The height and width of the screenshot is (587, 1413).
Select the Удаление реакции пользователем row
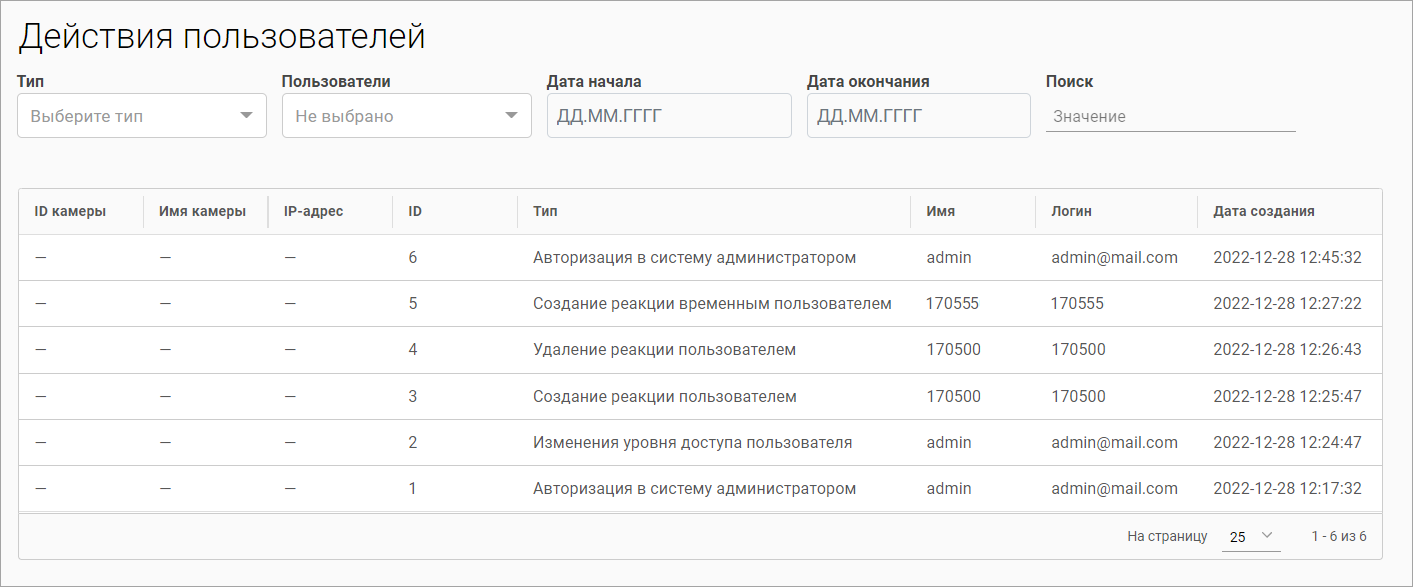point(700,350)
